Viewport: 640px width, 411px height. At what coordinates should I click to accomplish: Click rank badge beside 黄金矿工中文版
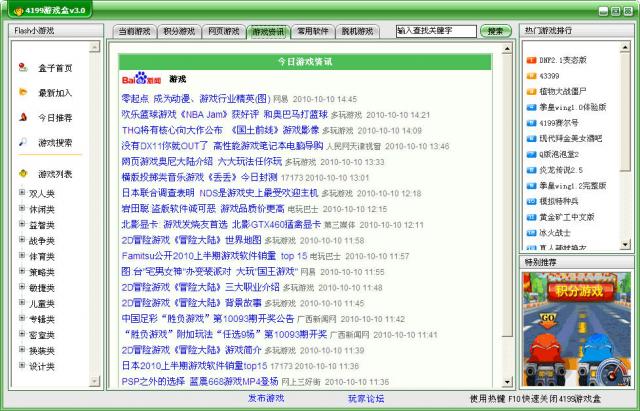(531, 217)
